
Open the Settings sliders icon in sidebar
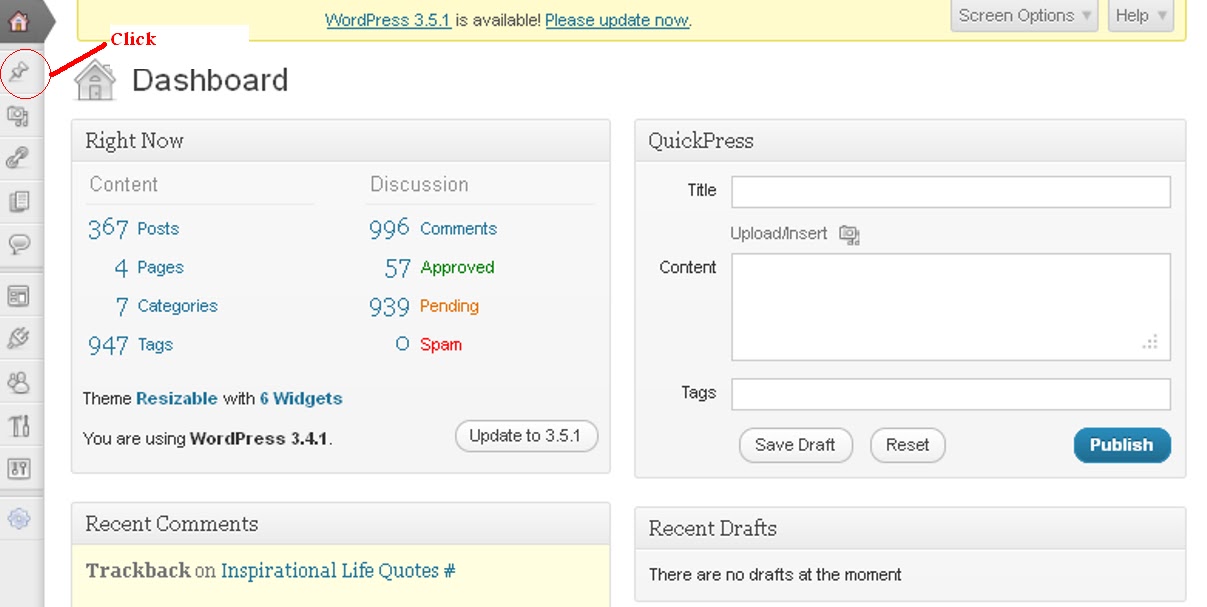(19, 468)
